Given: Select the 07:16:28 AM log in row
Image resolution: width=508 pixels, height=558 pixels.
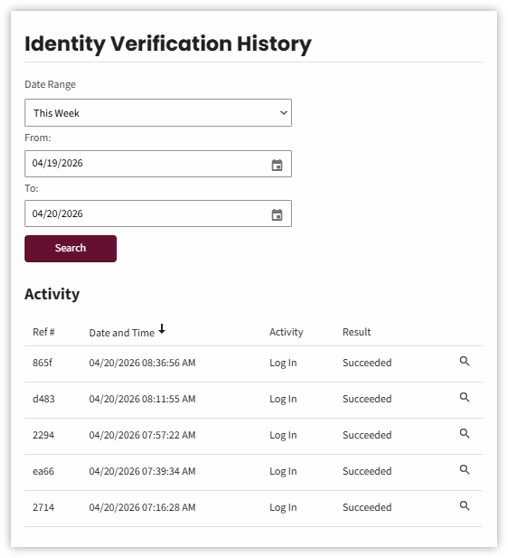Looking at the screenshot, I should [253, 508].
